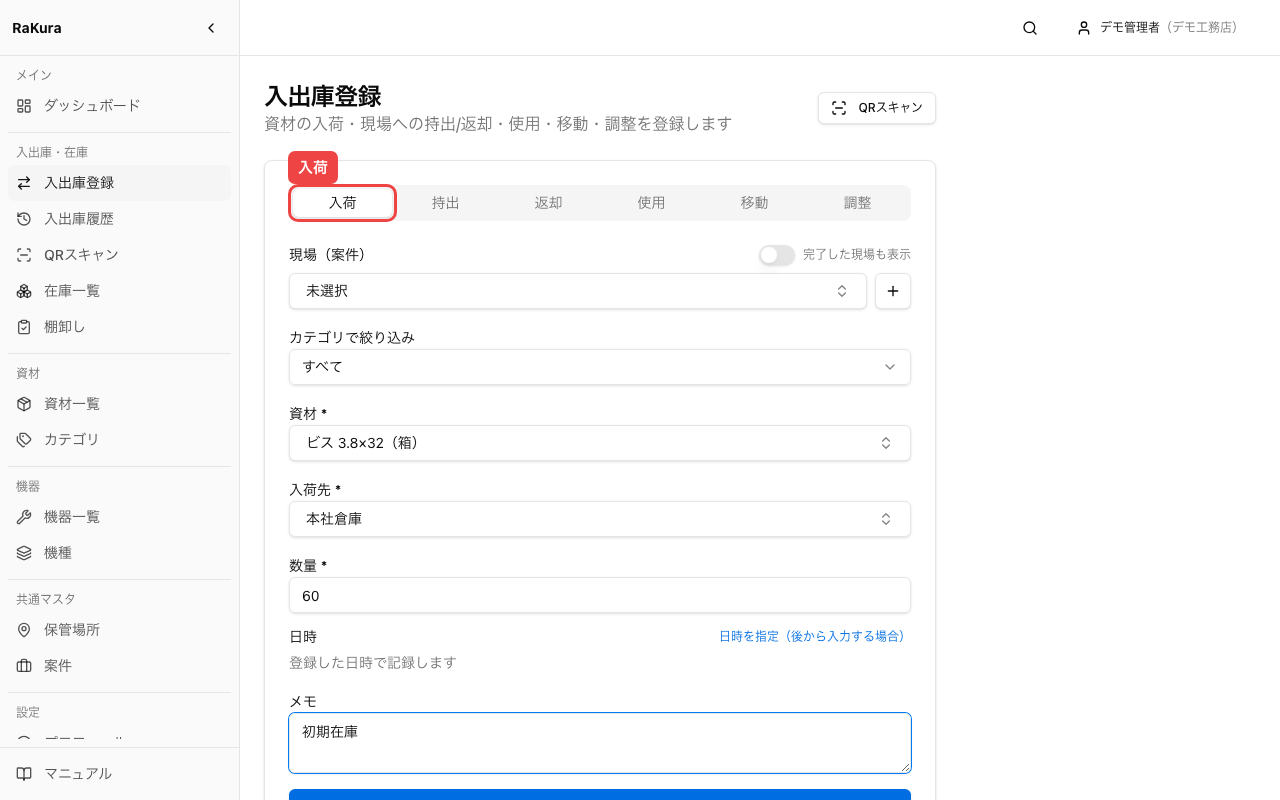1280x800 pixels.
Task: Switch to the 返却 tab
Action: click(549, 203)
